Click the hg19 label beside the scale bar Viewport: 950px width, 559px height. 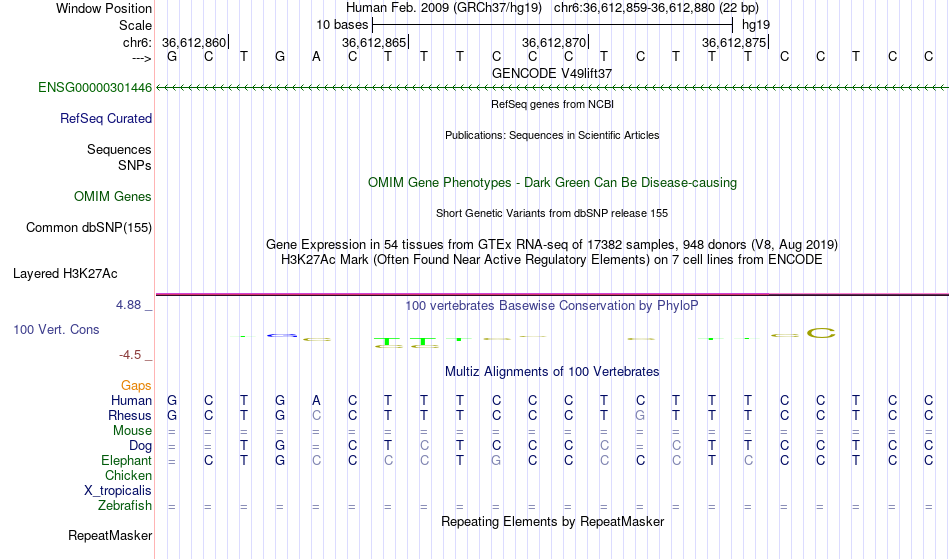point(756,25)
